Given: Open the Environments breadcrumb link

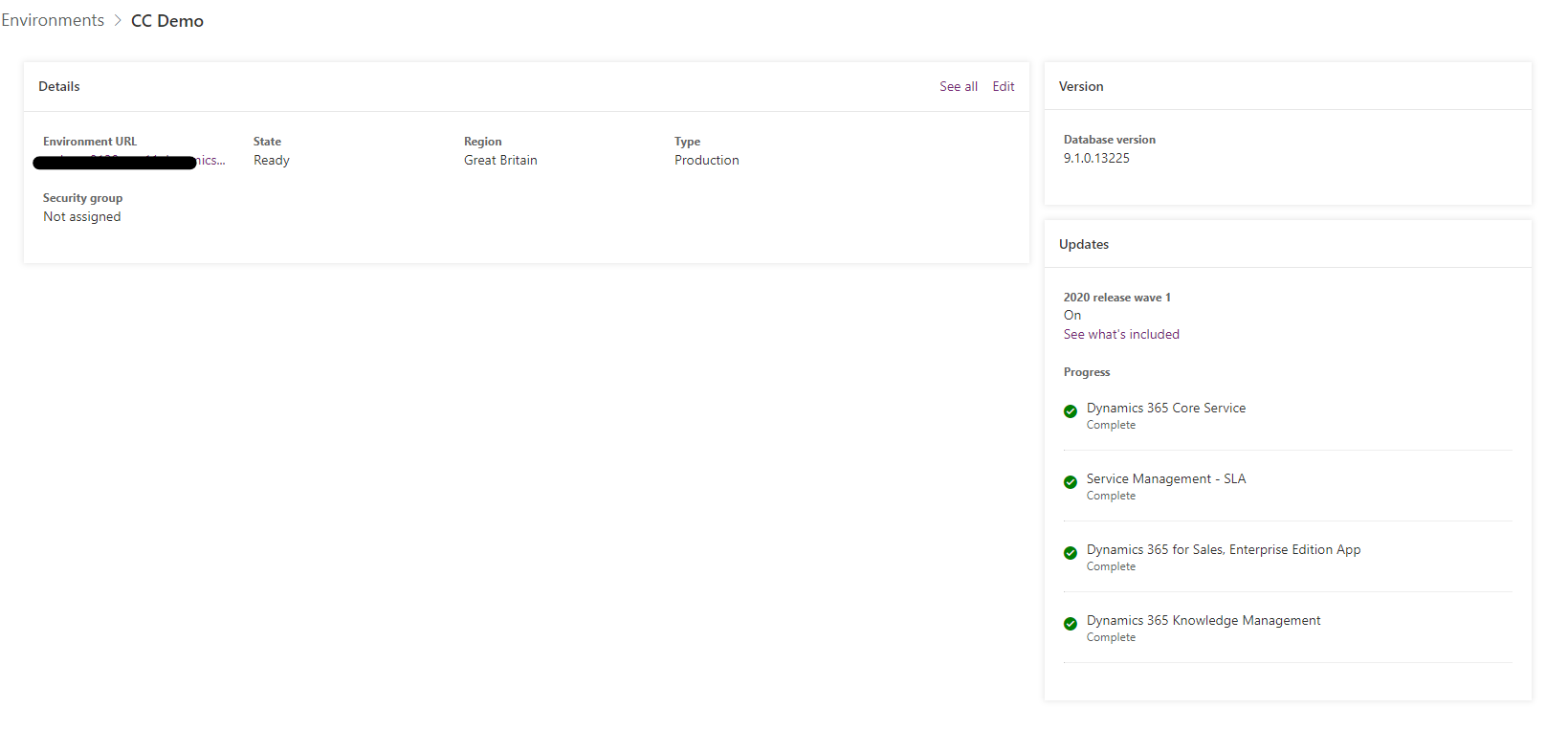Looking at the screenshot, I should point(53,20).
